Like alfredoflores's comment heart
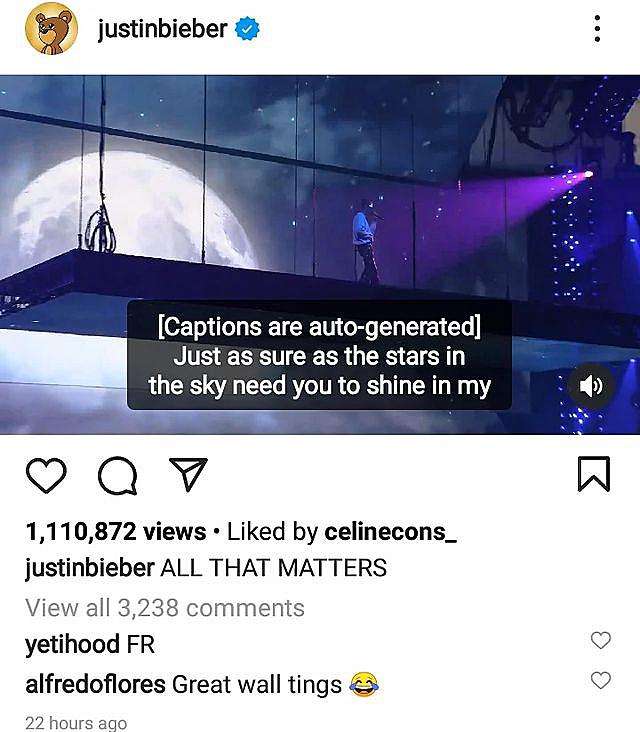Screen dimensions: 640x732 click(x=600, y=681)
